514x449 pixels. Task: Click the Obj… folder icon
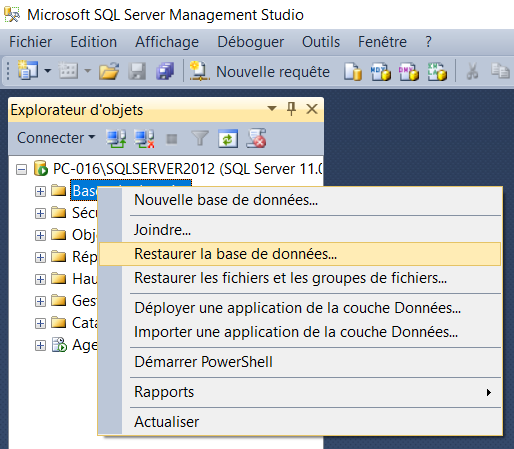(59, 234)
